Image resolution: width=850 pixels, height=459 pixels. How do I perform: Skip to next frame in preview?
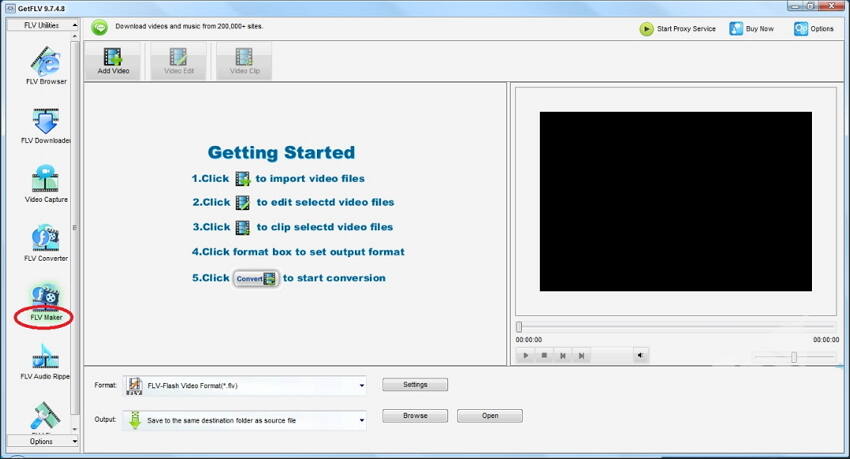[x=581, y=356]
